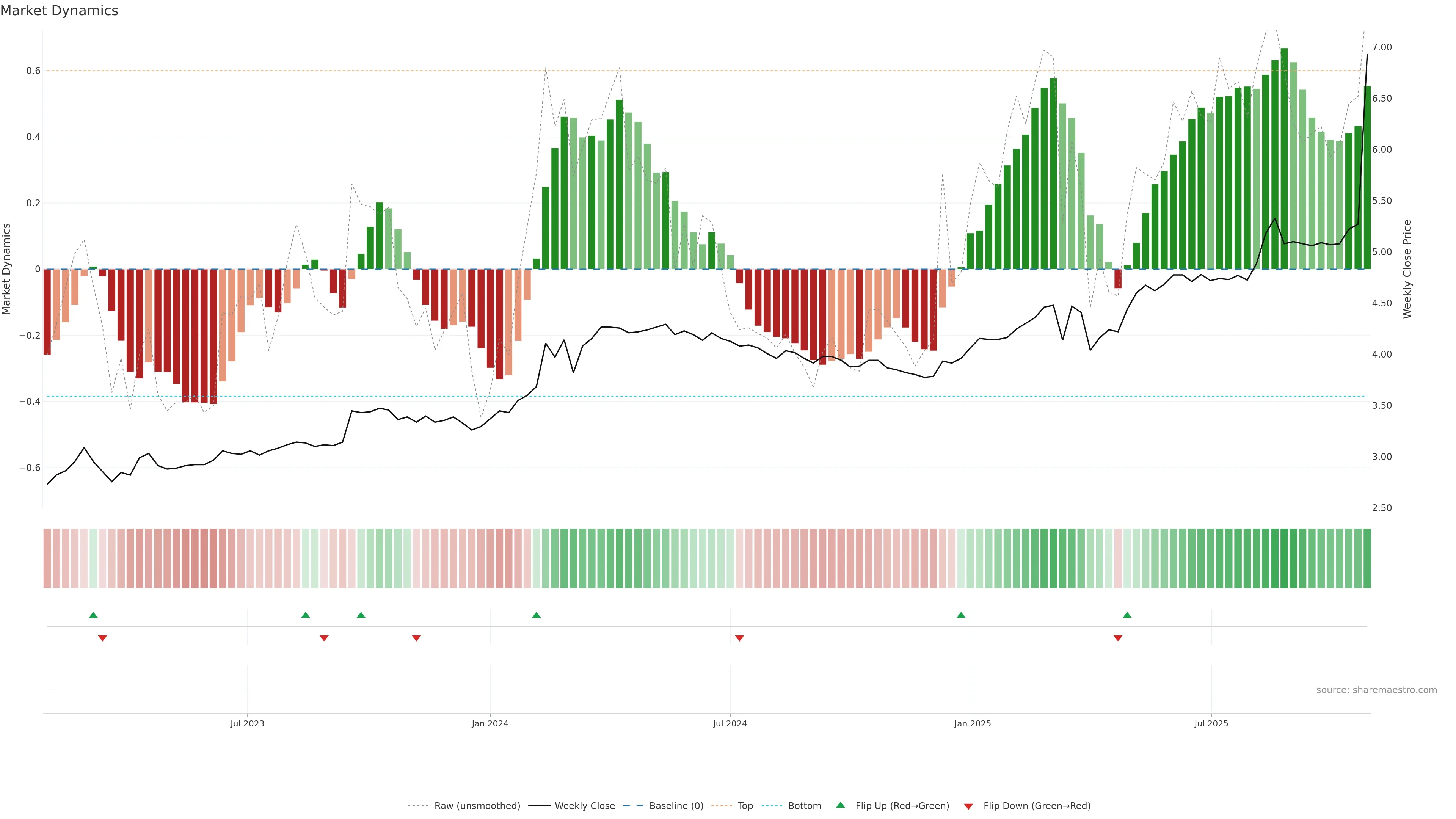
Task: Click the Flip Down legend triangle icon
Action: click(968, 806)
